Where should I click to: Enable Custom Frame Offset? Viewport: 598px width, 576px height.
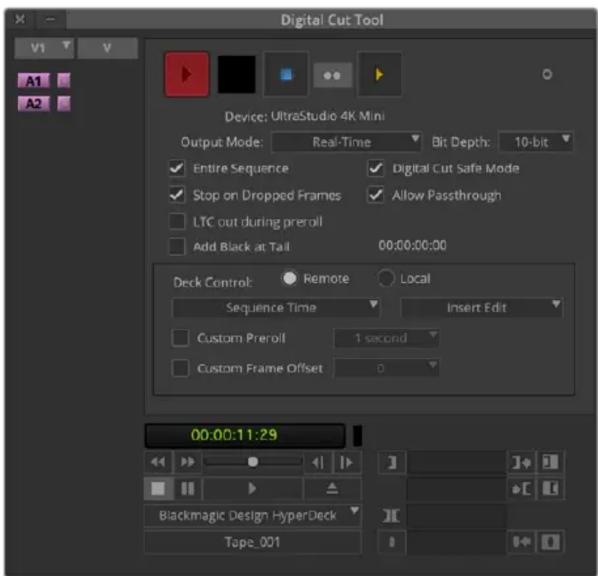point(180,368)
